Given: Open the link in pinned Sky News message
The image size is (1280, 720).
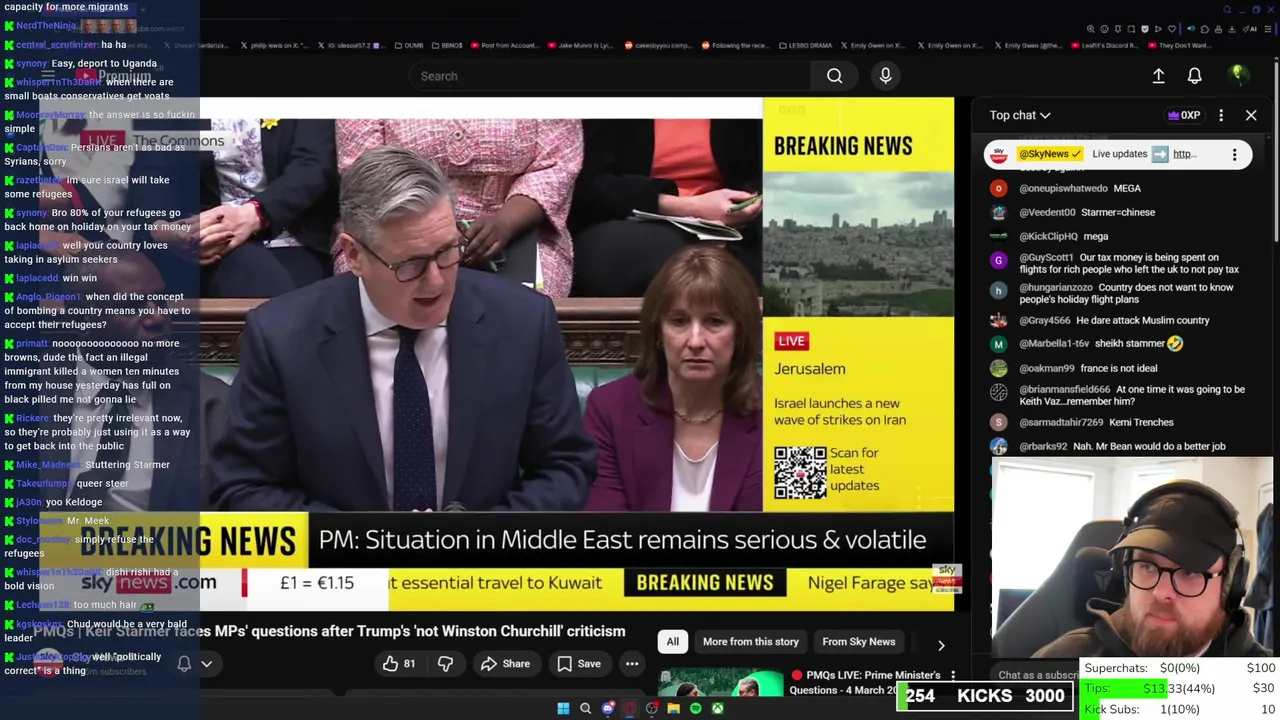Looking at the screenshot, I should (x=1184, y=154).
